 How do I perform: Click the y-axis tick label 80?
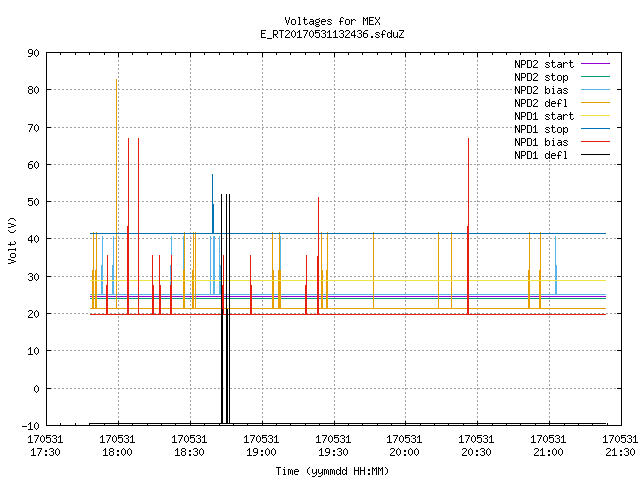click(x=33, y=90)
